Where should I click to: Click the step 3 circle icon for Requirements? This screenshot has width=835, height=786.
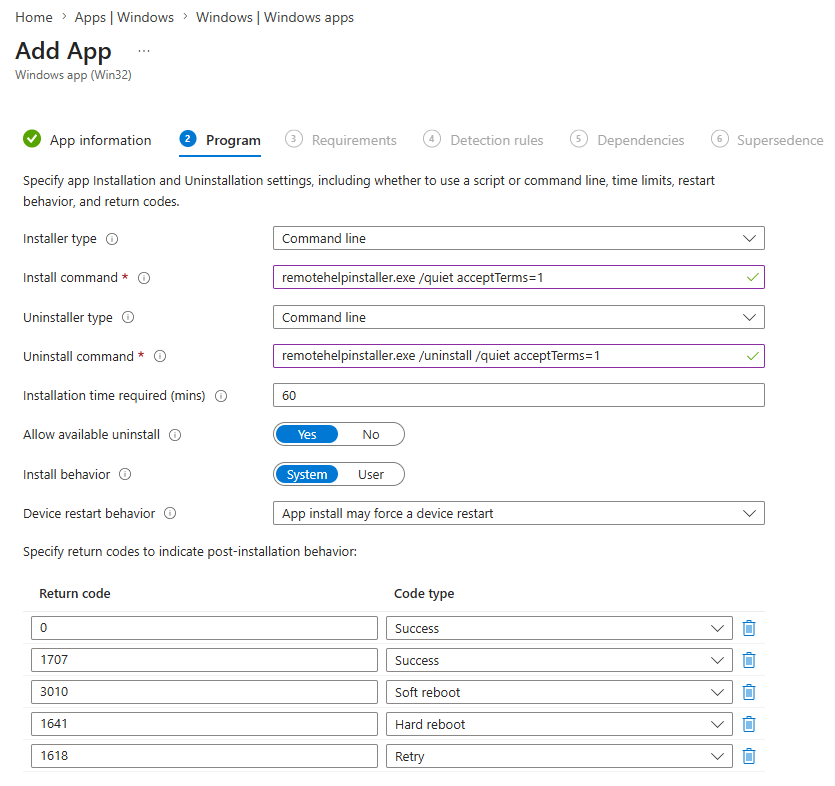pyautogui.click(x=293, y=139)
